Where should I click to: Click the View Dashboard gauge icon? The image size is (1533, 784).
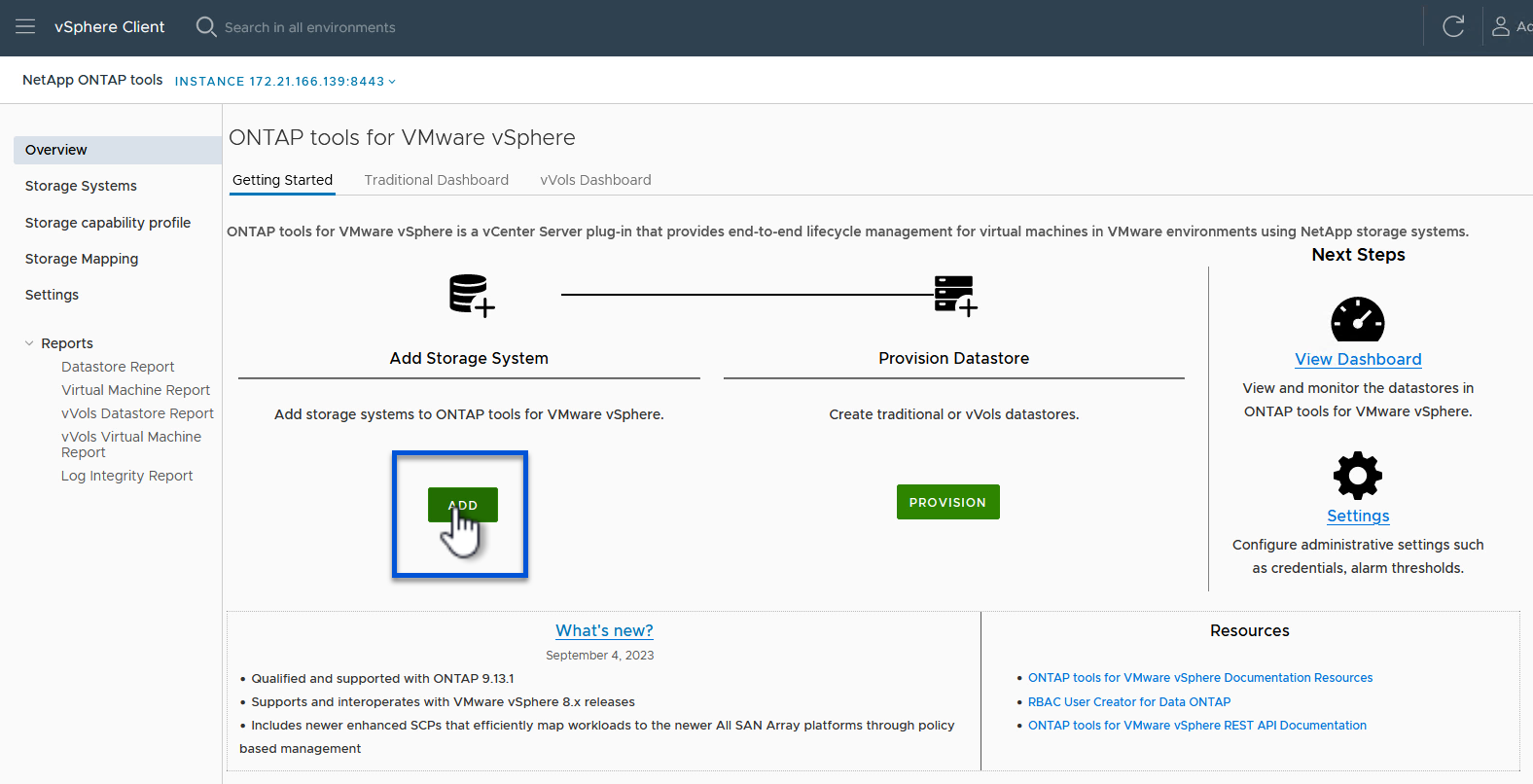1357,320
